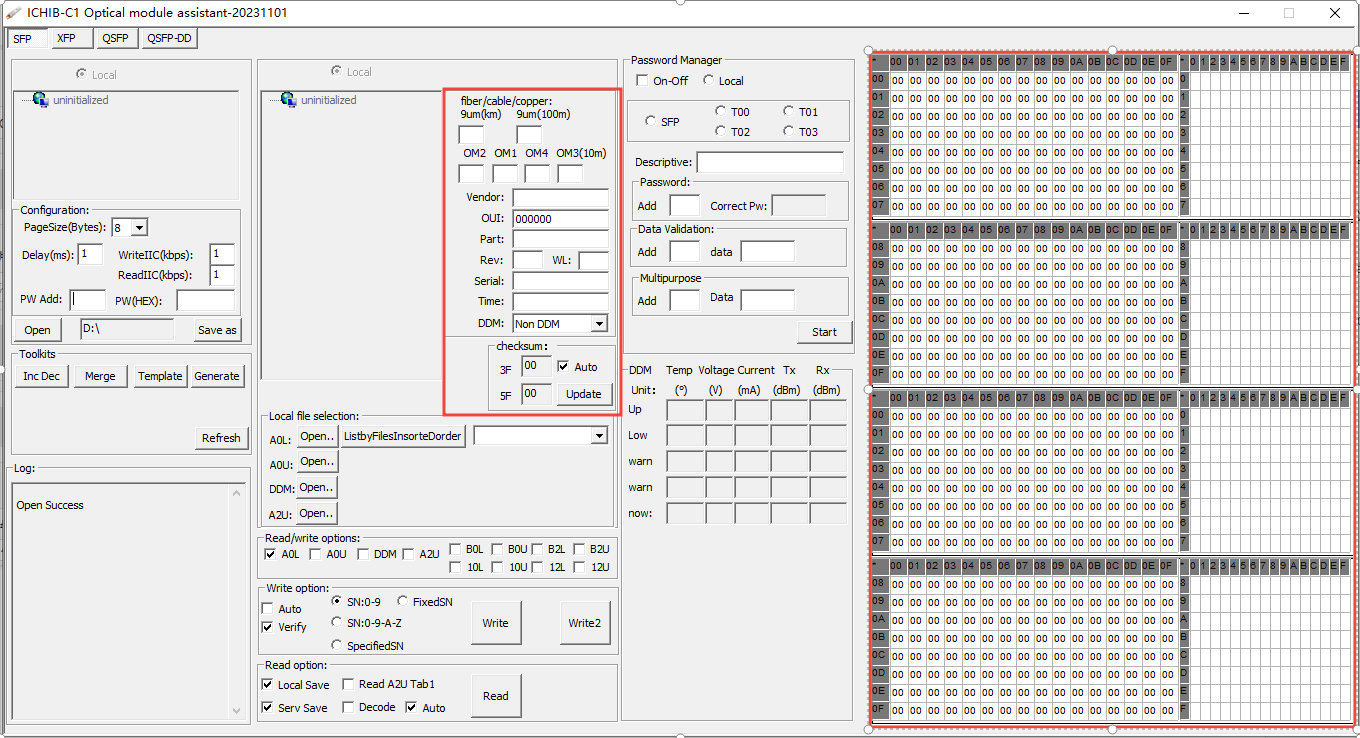Switch to the XFP tab
1360x738 pixels.
70,37
